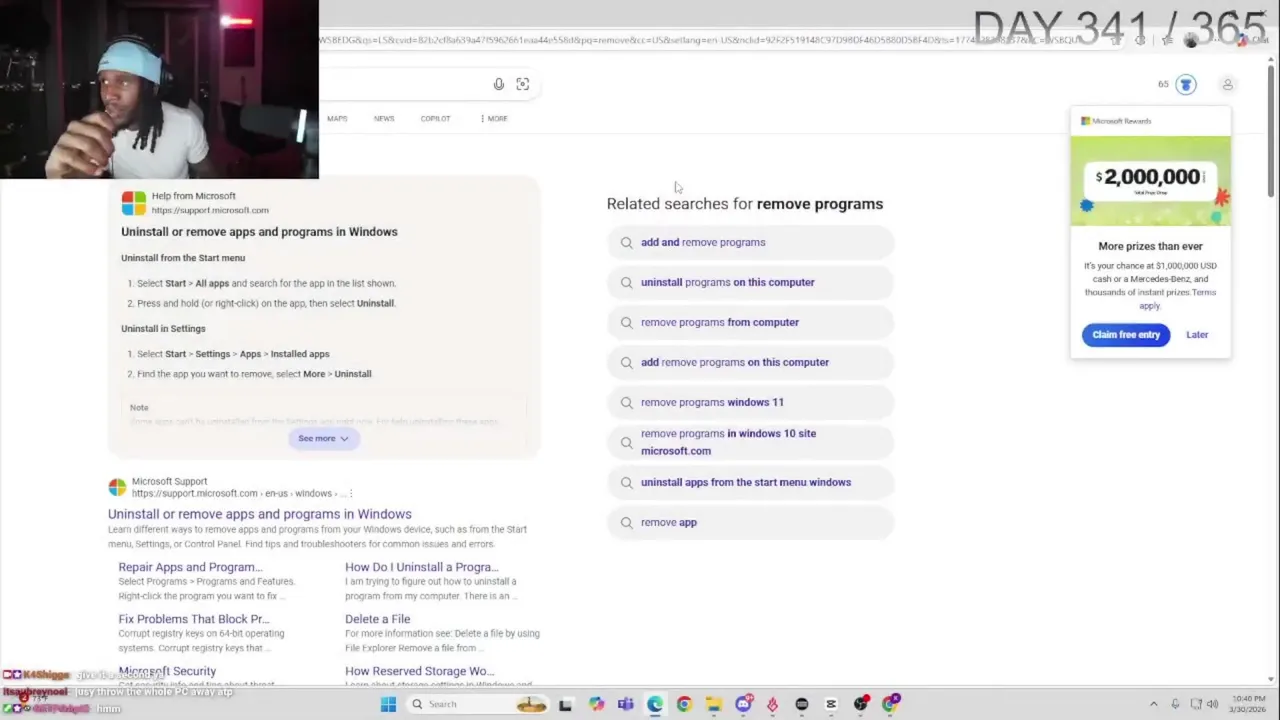Image resolution: width=1280 pixels, height=720 pixels.
Task: Dismiss rewards promo with Later
Action: tap(1197, 335)
